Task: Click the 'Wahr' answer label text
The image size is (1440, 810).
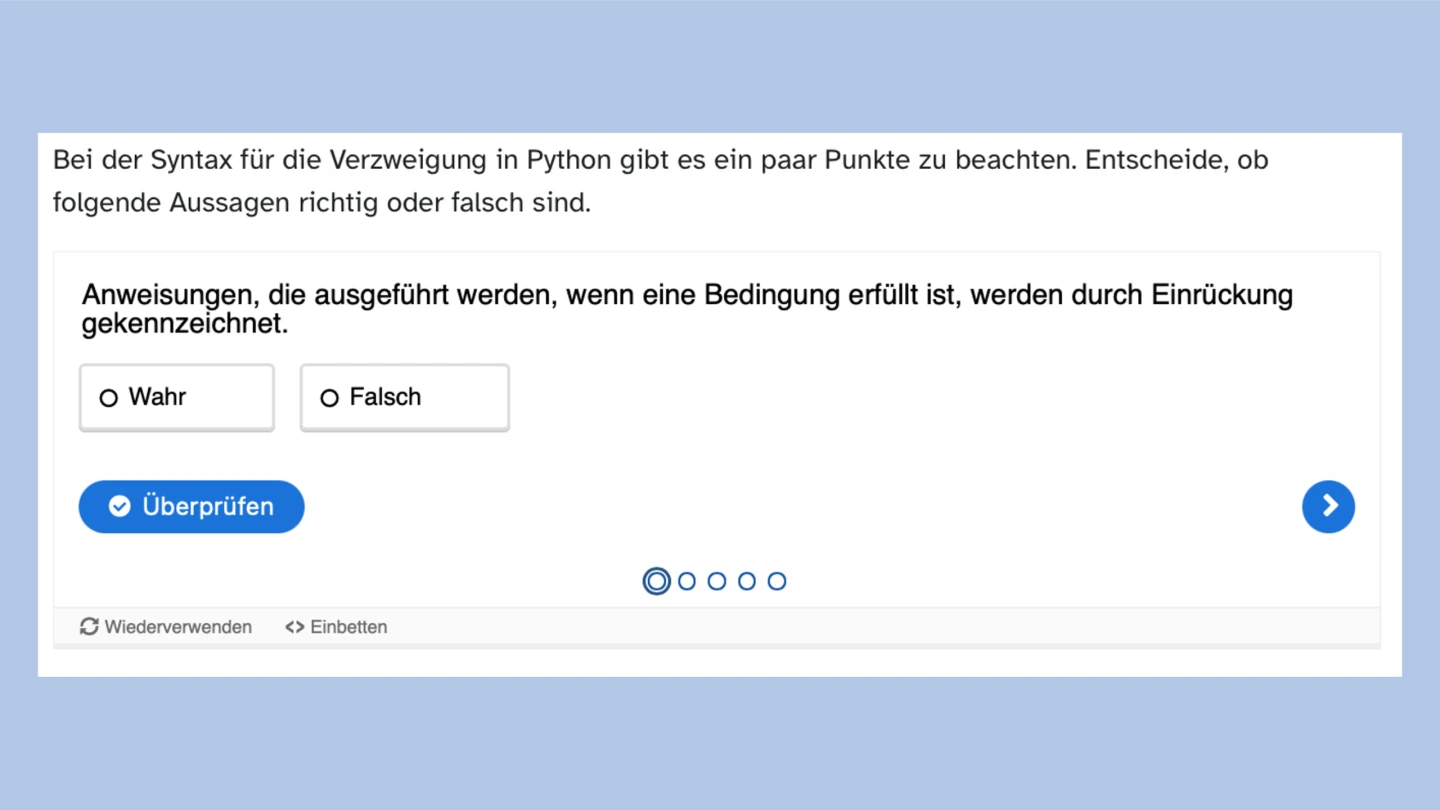Action: coord(158,397)
